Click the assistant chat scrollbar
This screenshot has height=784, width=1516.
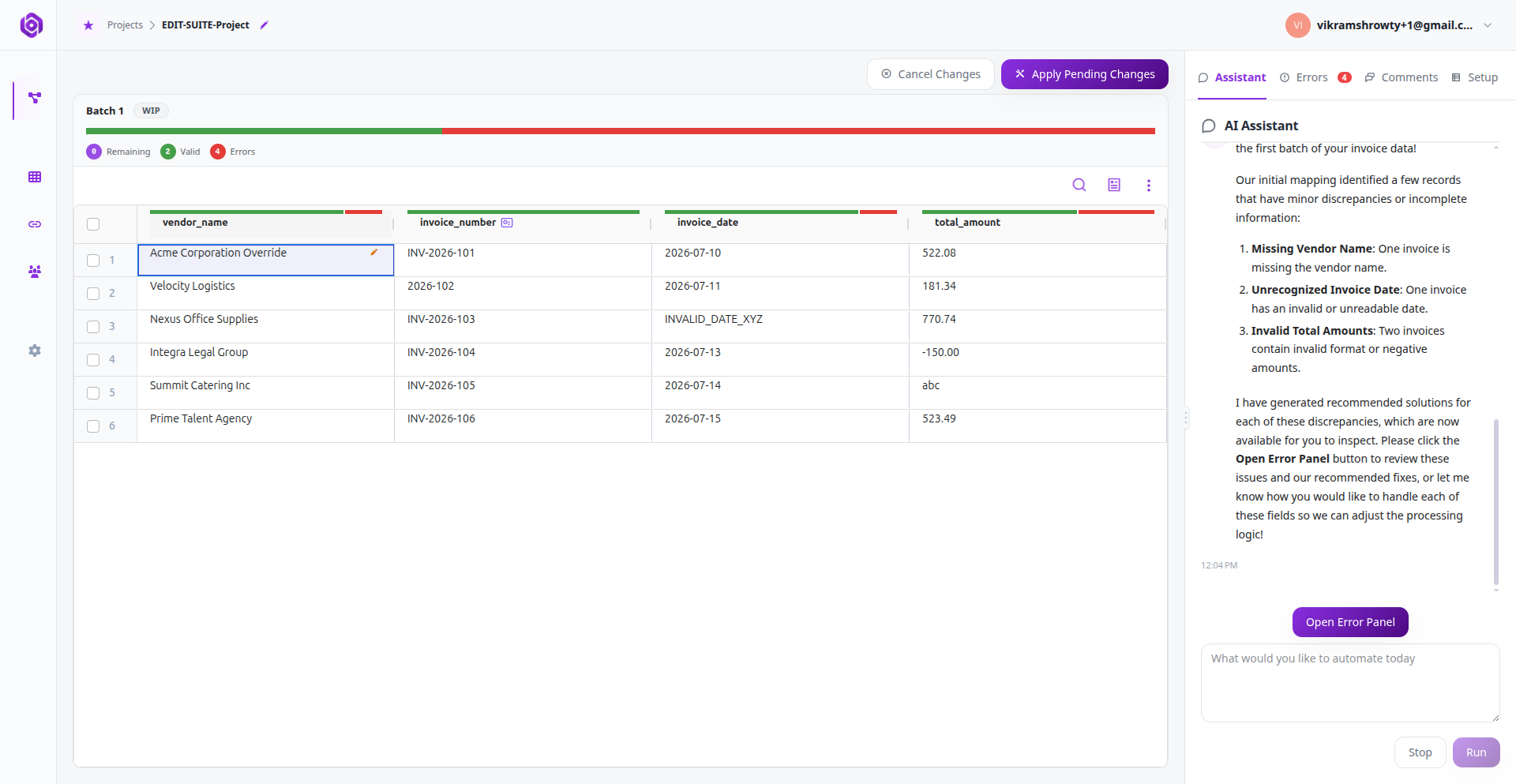[x=1495, y=502]
